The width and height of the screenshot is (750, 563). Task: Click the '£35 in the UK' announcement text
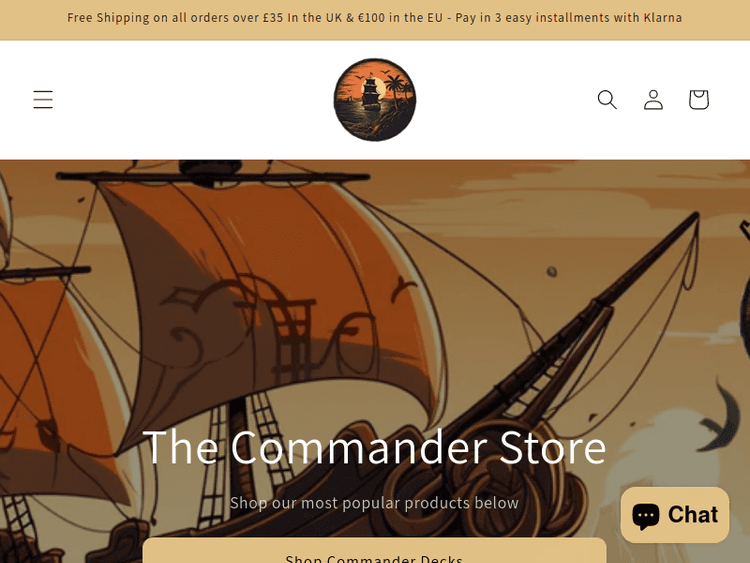point(302,18)
